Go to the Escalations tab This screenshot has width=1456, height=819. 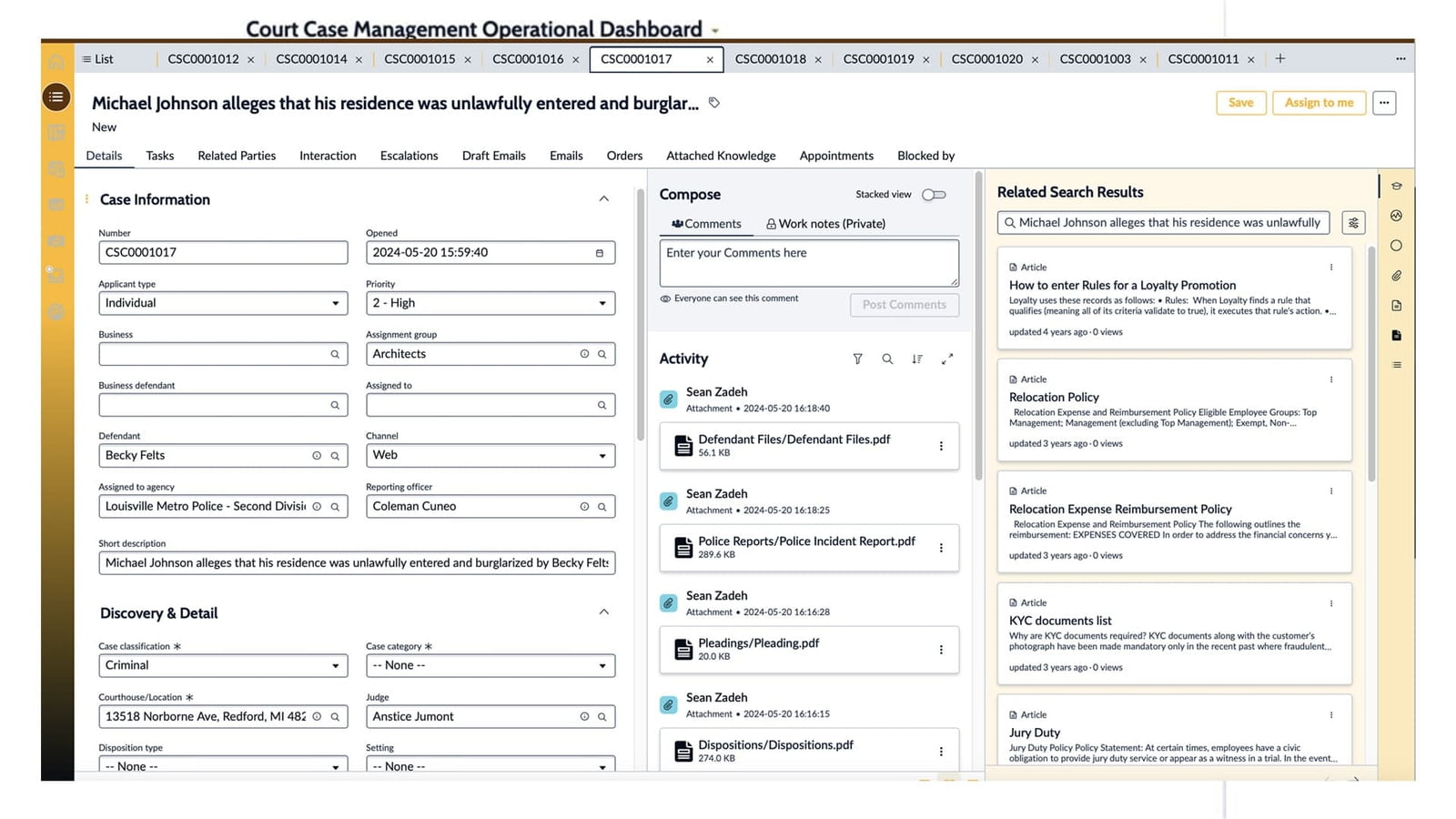pos(409,156)
